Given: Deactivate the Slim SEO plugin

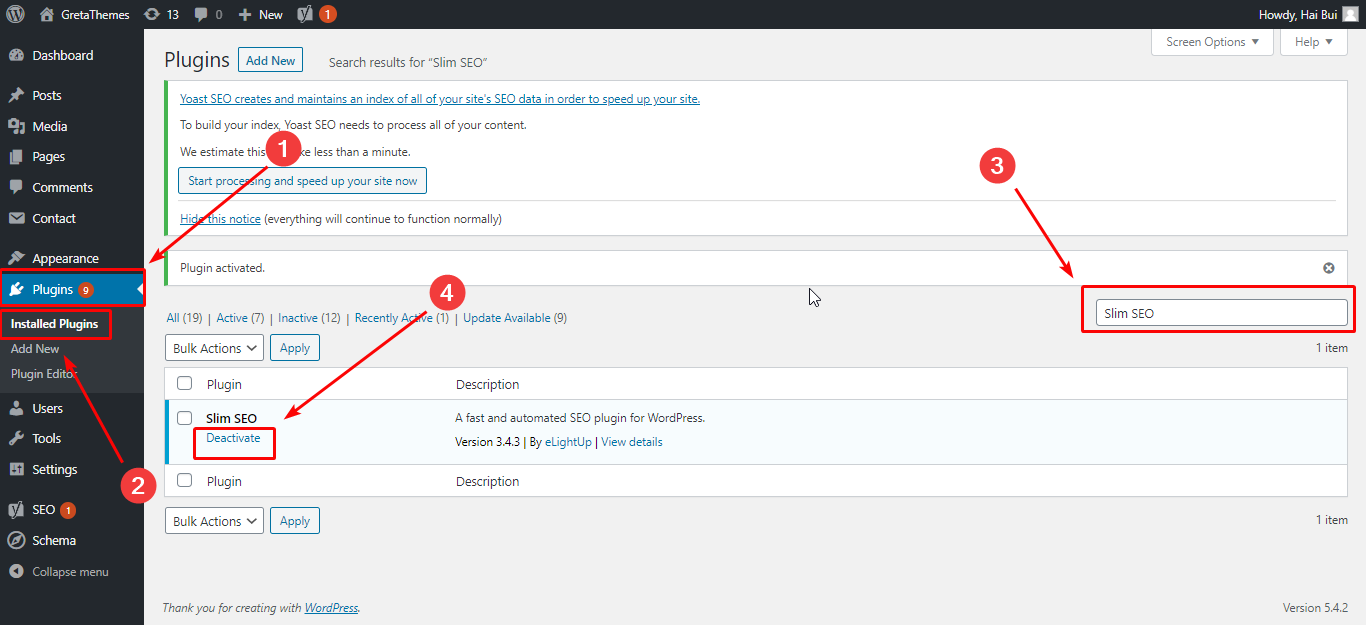Looking at the screenshot, I should click(233, 438).
